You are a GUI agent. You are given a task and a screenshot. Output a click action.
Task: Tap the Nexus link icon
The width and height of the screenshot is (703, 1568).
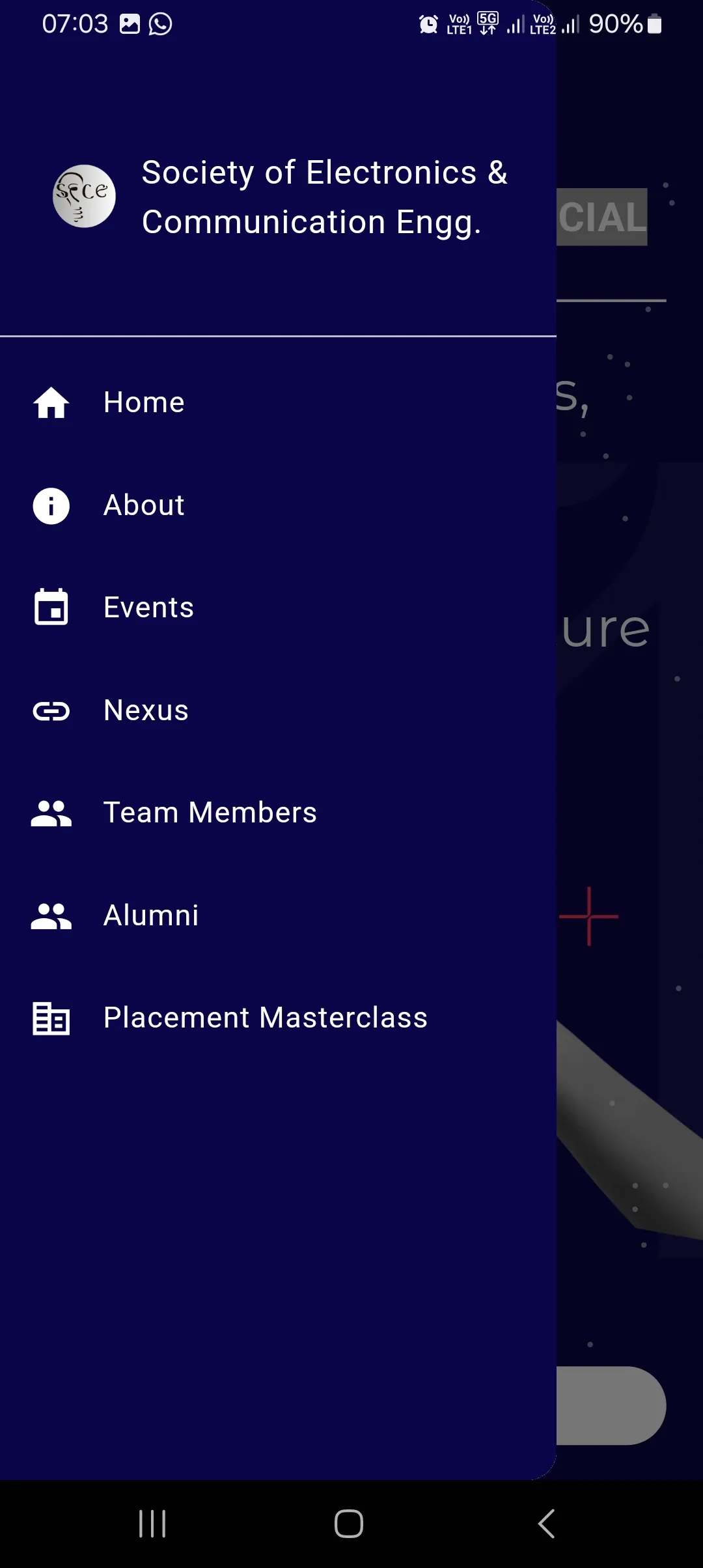(51, 711)
